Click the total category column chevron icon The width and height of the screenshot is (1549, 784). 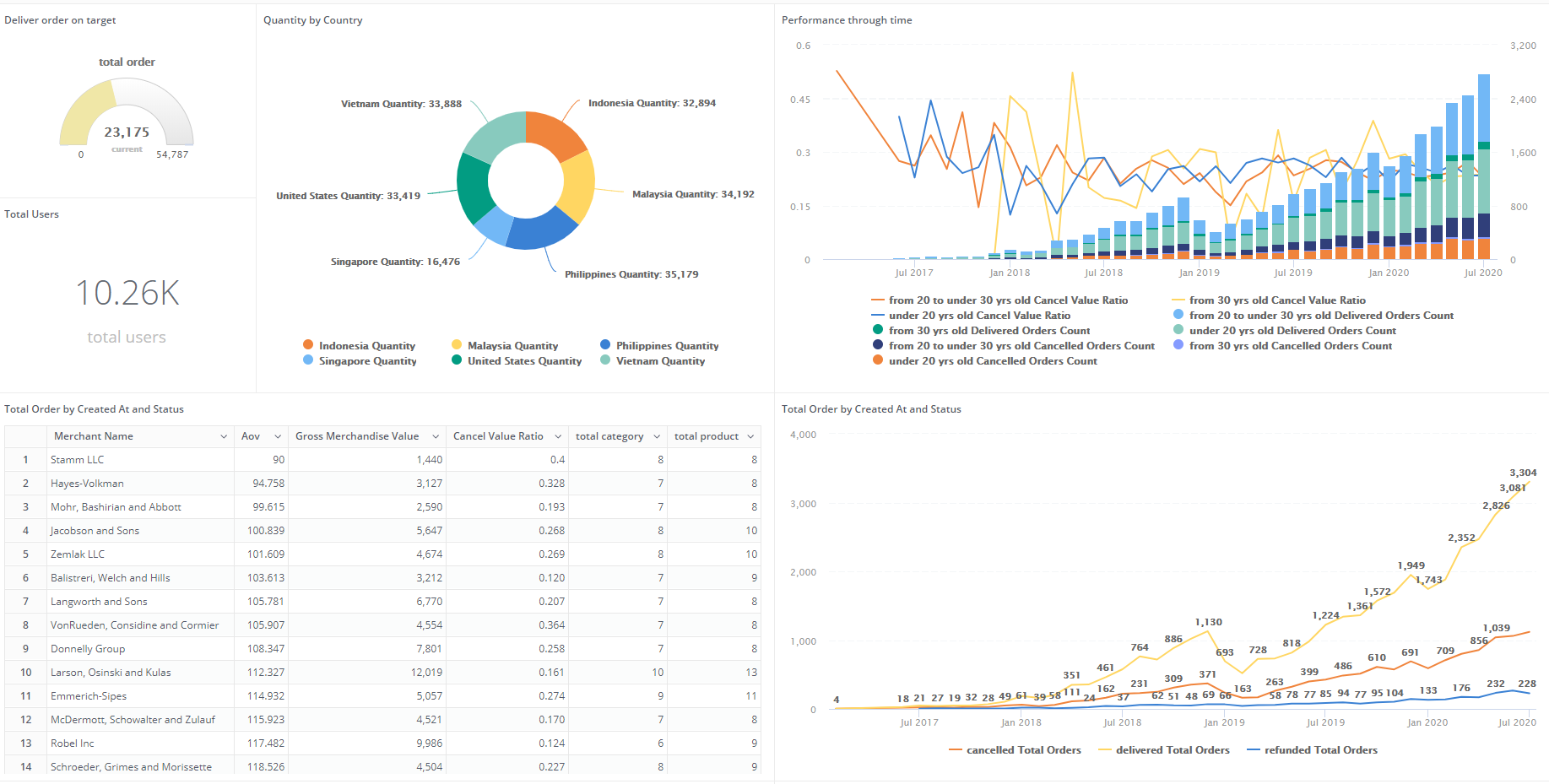coord(657,436)
